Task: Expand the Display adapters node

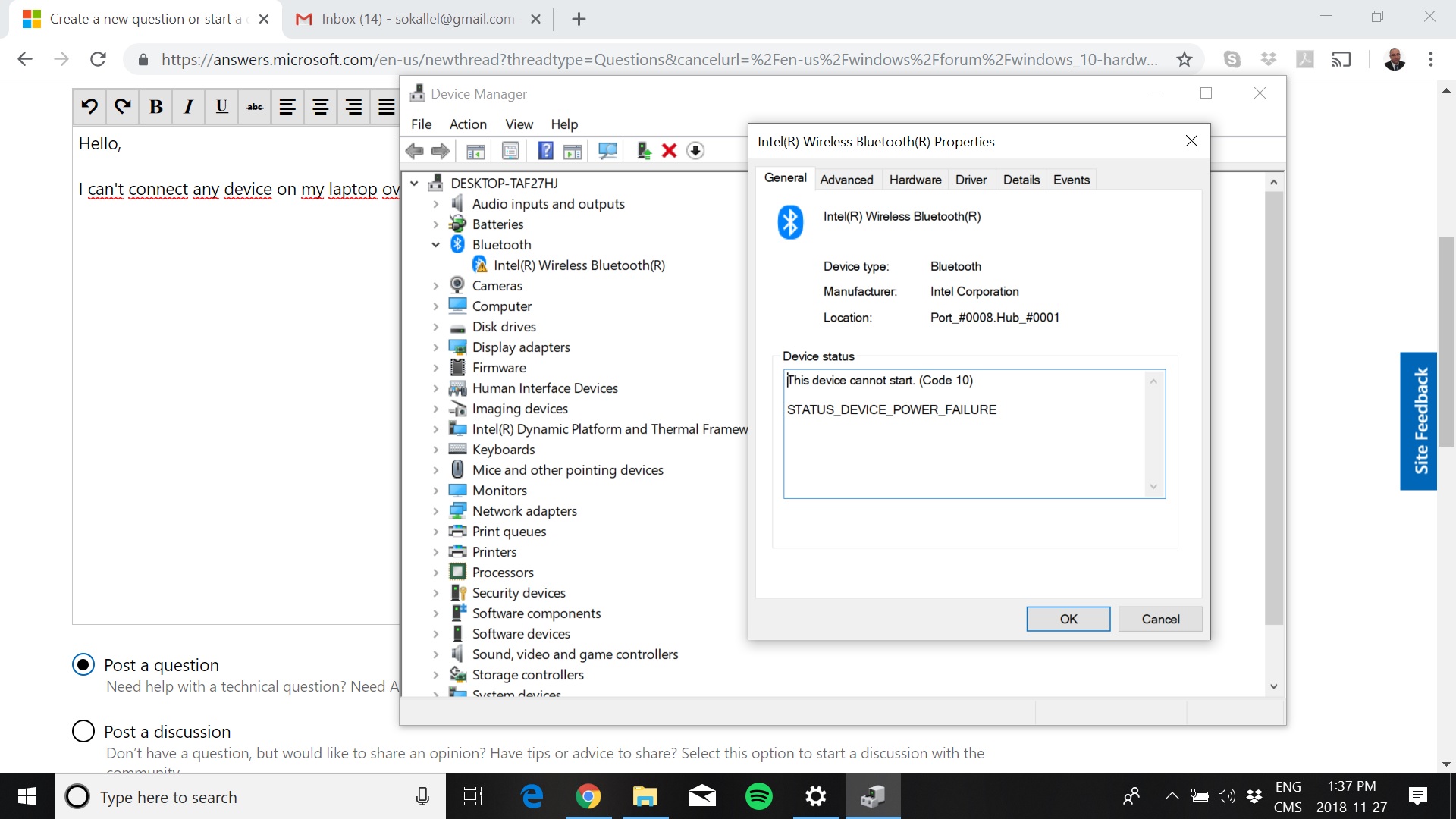Action: pos(435,347)
